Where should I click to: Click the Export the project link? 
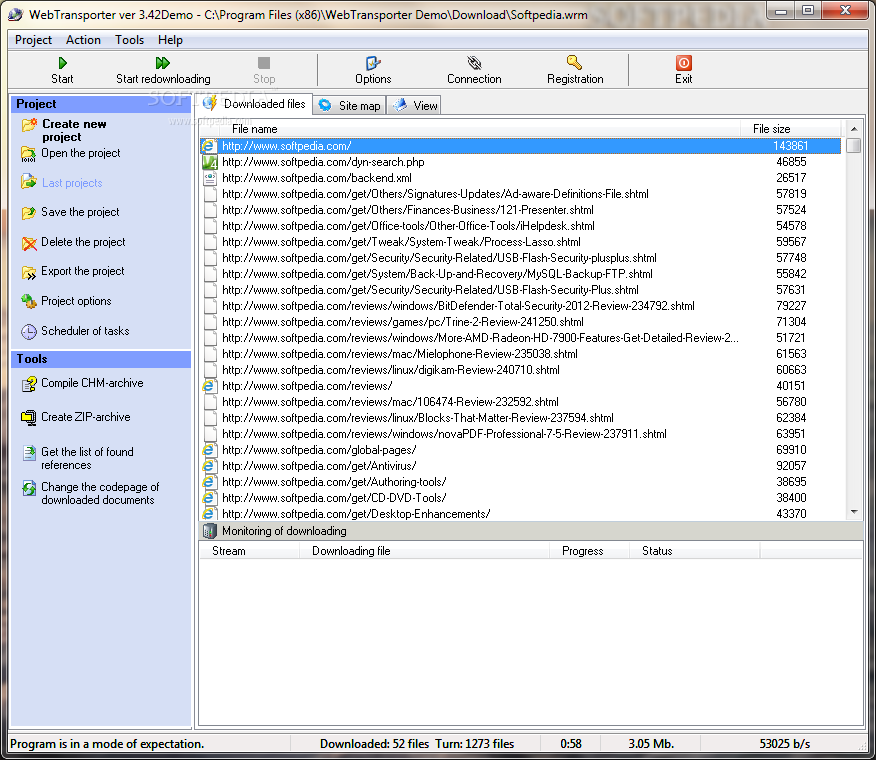coord(83,272)
